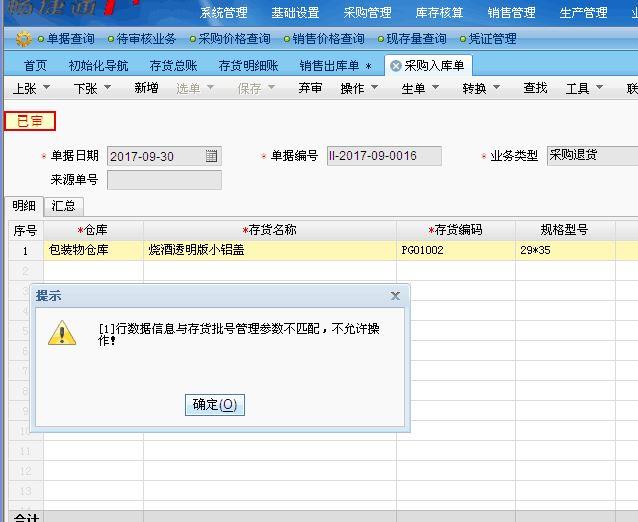Expand the 操作 dropdown arrow
Image resolution: width=638 pixels, height=522 pixels.
pos(374,87)
